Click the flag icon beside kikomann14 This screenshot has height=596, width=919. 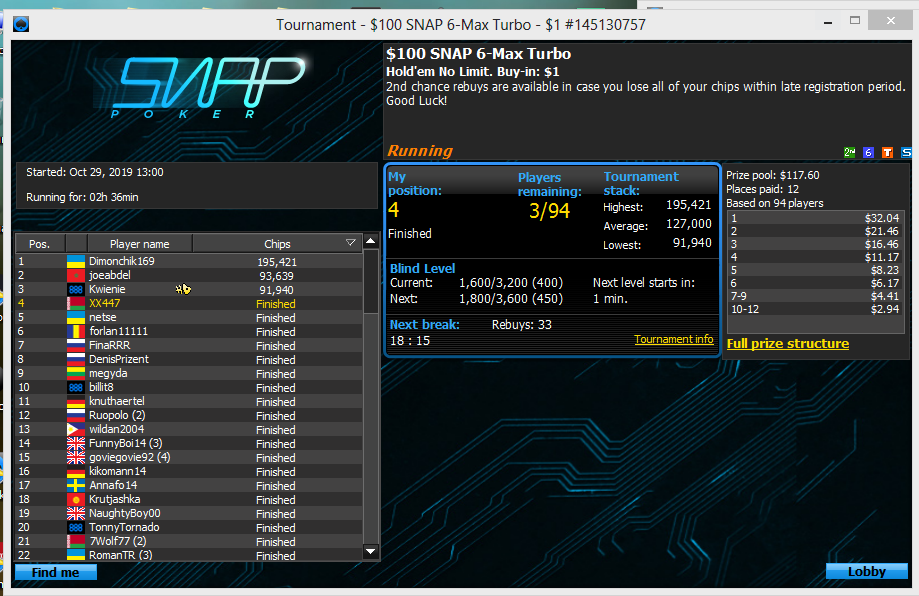coord(76,472)
